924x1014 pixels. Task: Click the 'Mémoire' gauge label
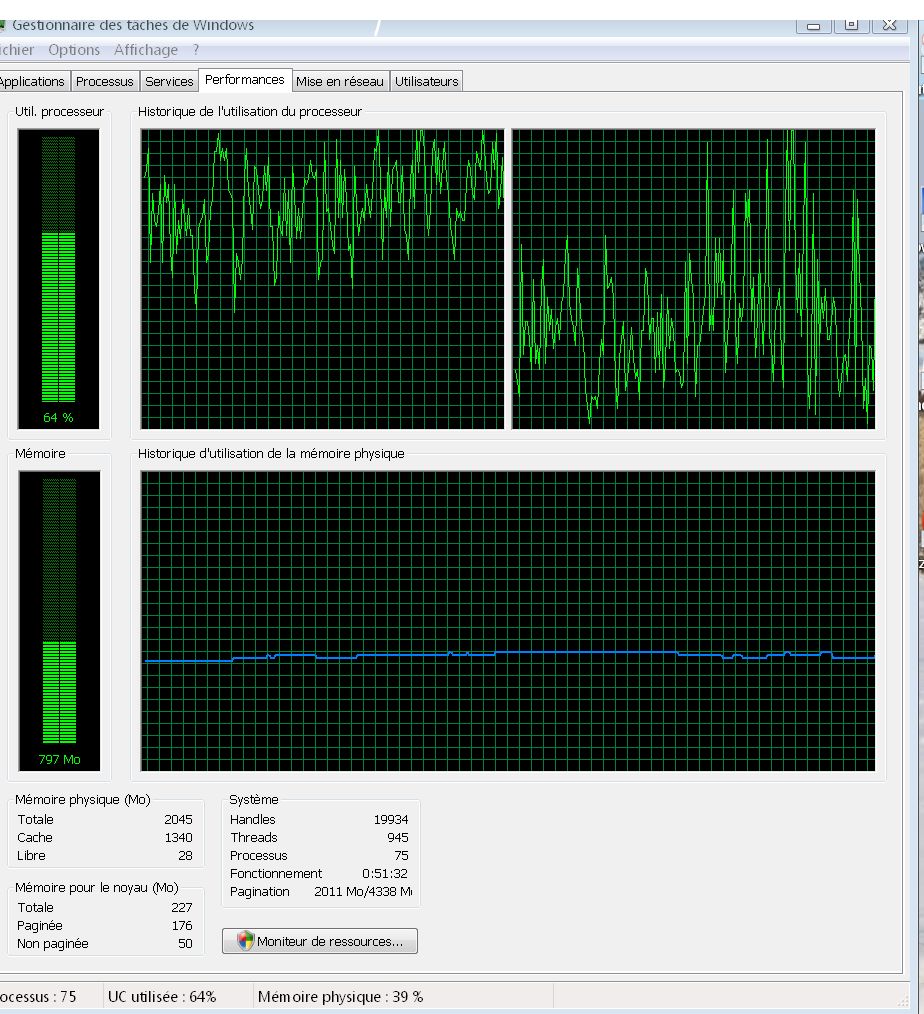click(x=40, y=453)
